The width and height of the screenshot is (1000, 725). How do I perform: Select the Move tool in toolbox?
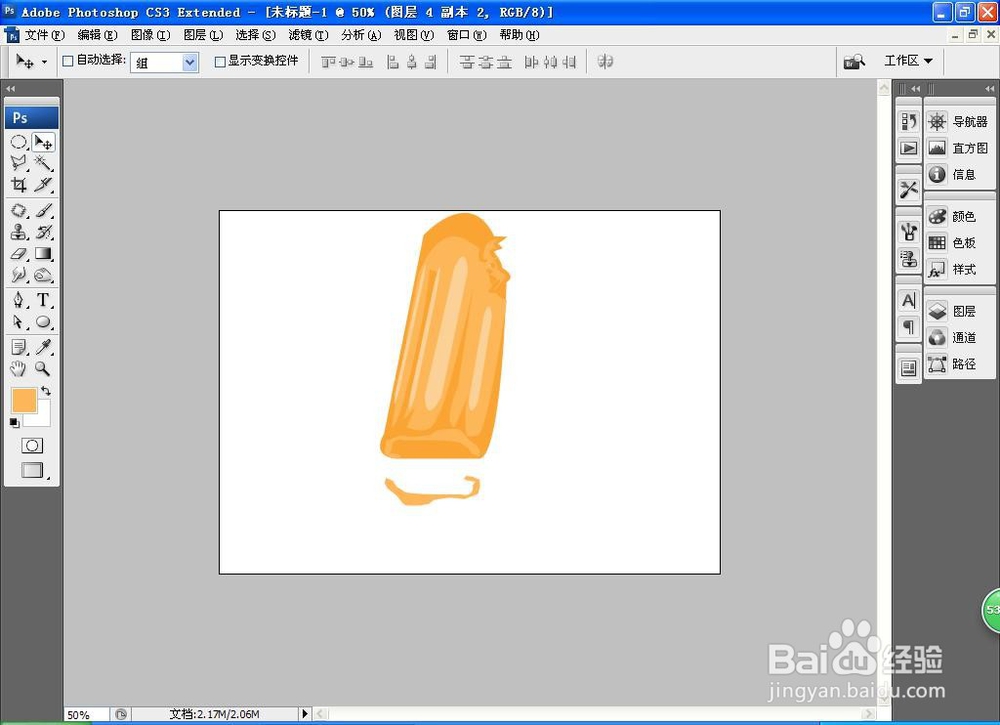coord(43,142)
